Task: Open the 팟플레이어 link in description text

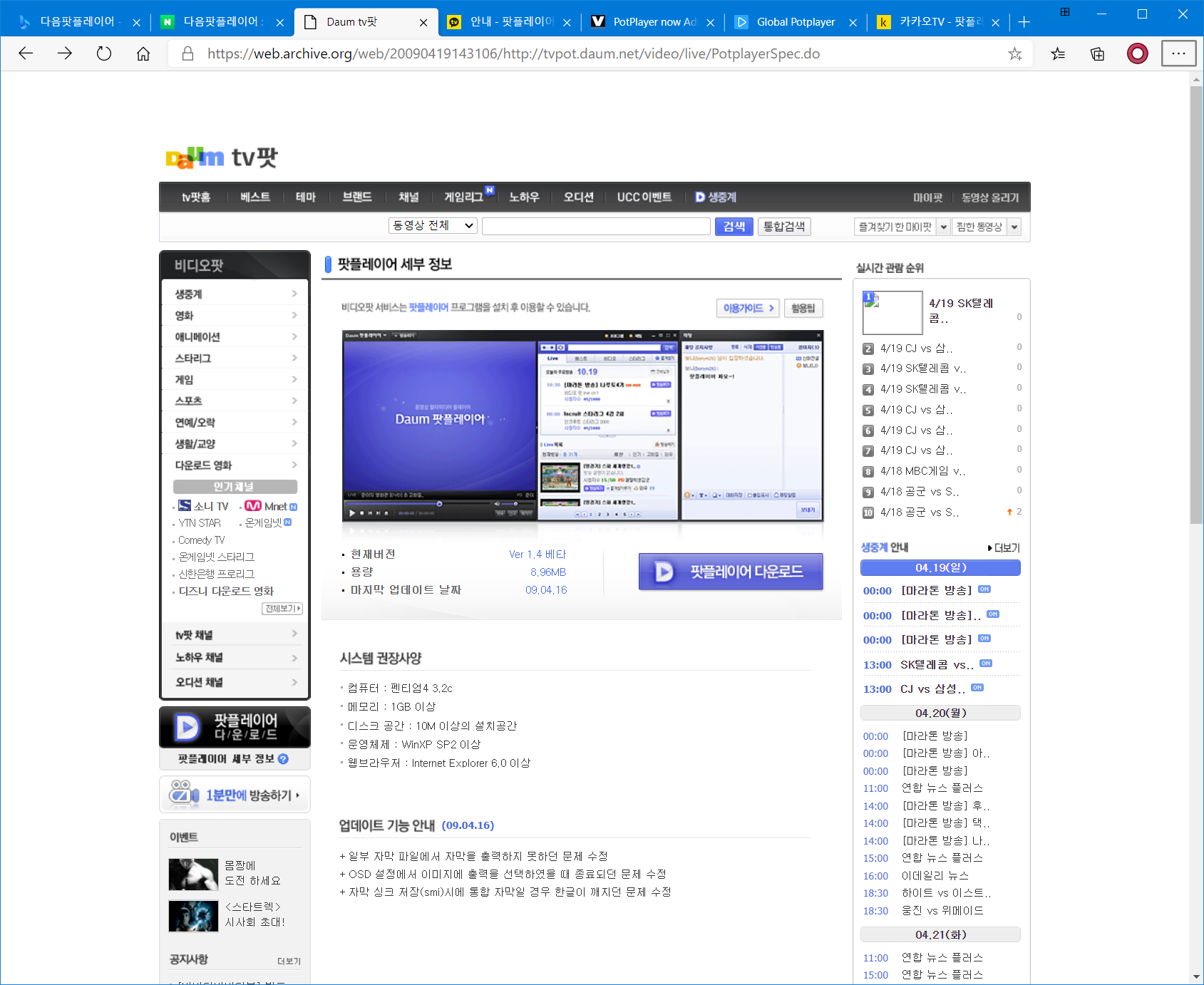Action: pos(428,307)
